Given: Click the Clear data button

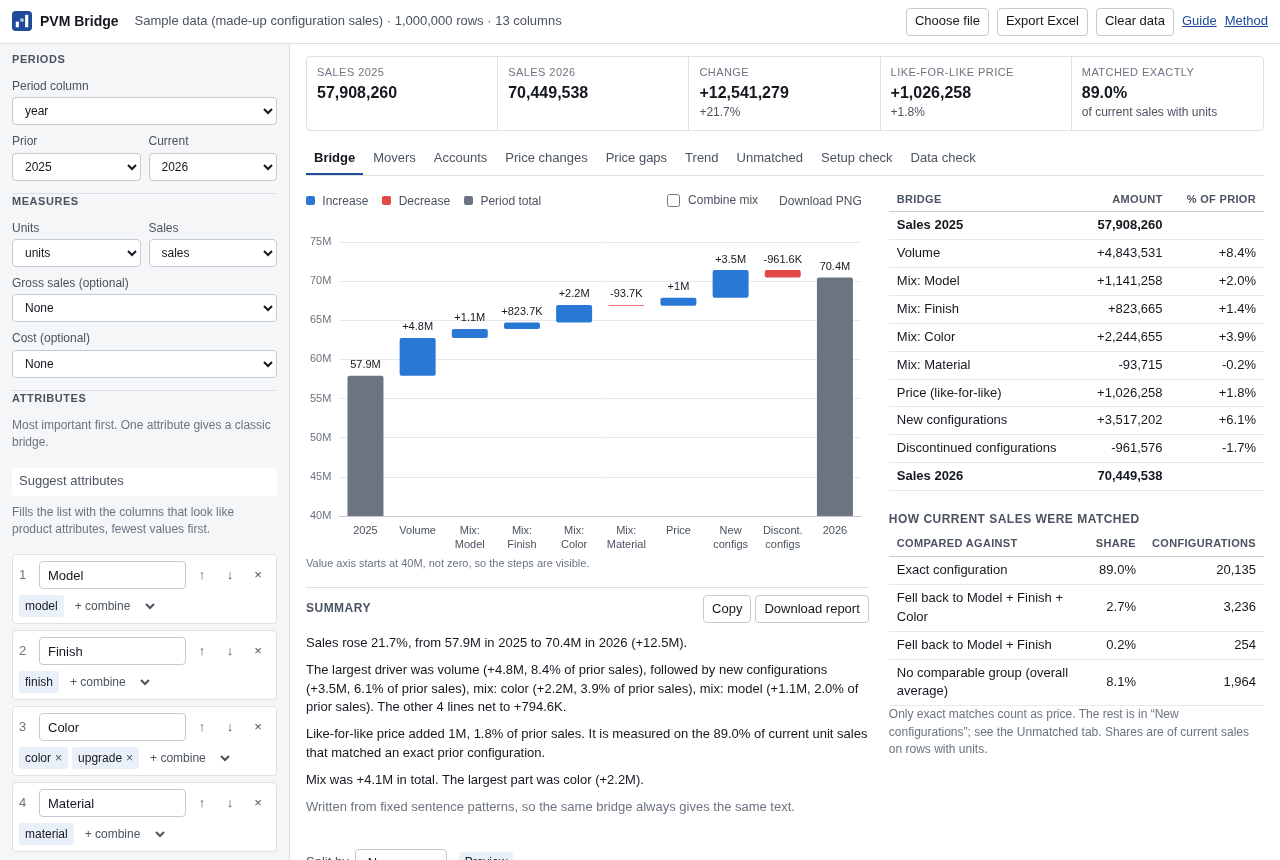Looking at the screenshot, I should (x=1135, y=22).
